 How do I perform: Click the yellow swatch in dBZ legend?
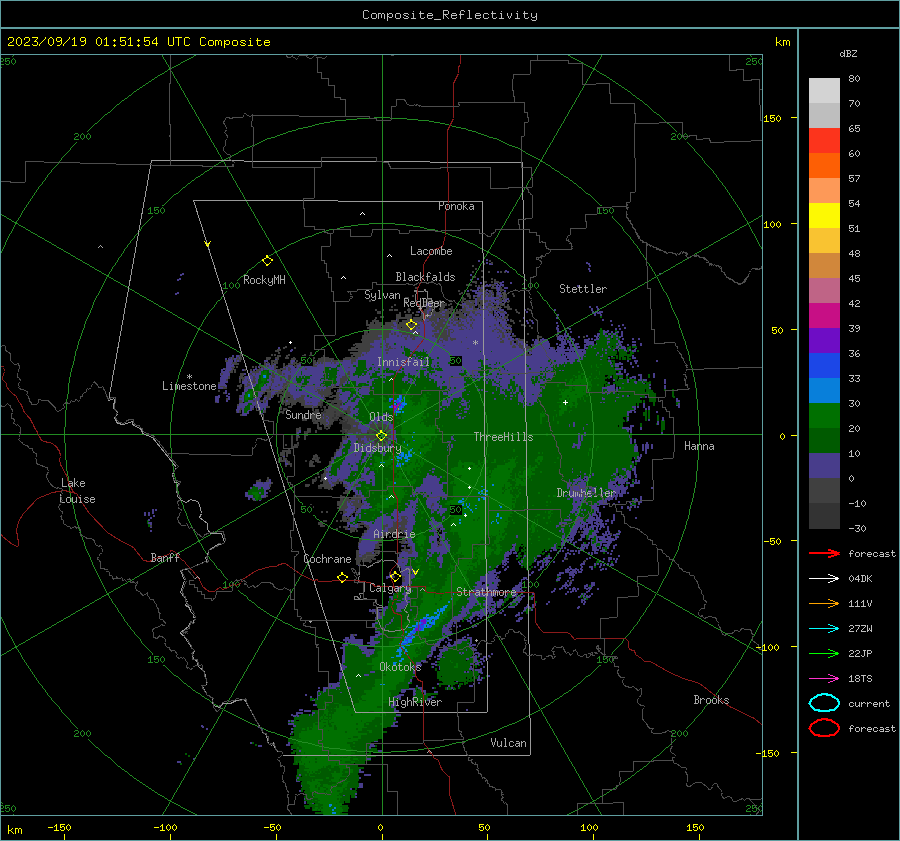click(x=824, y=216)
